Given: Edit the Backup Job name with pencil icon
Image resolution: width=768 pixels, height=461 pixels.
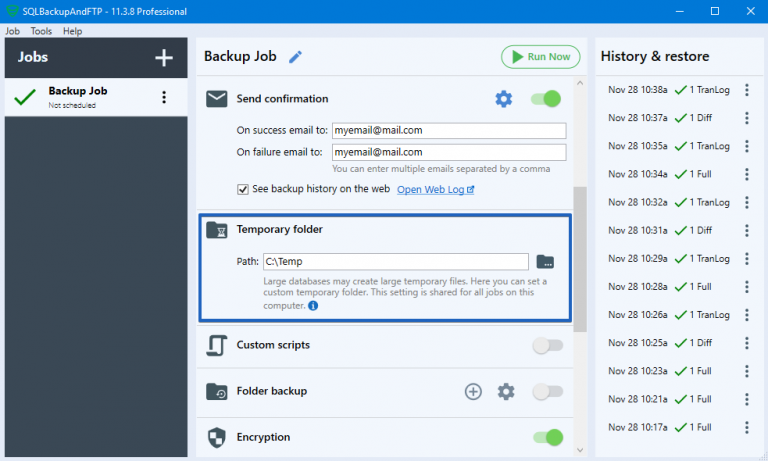Looking at the screenshot, I should [295, 57].
